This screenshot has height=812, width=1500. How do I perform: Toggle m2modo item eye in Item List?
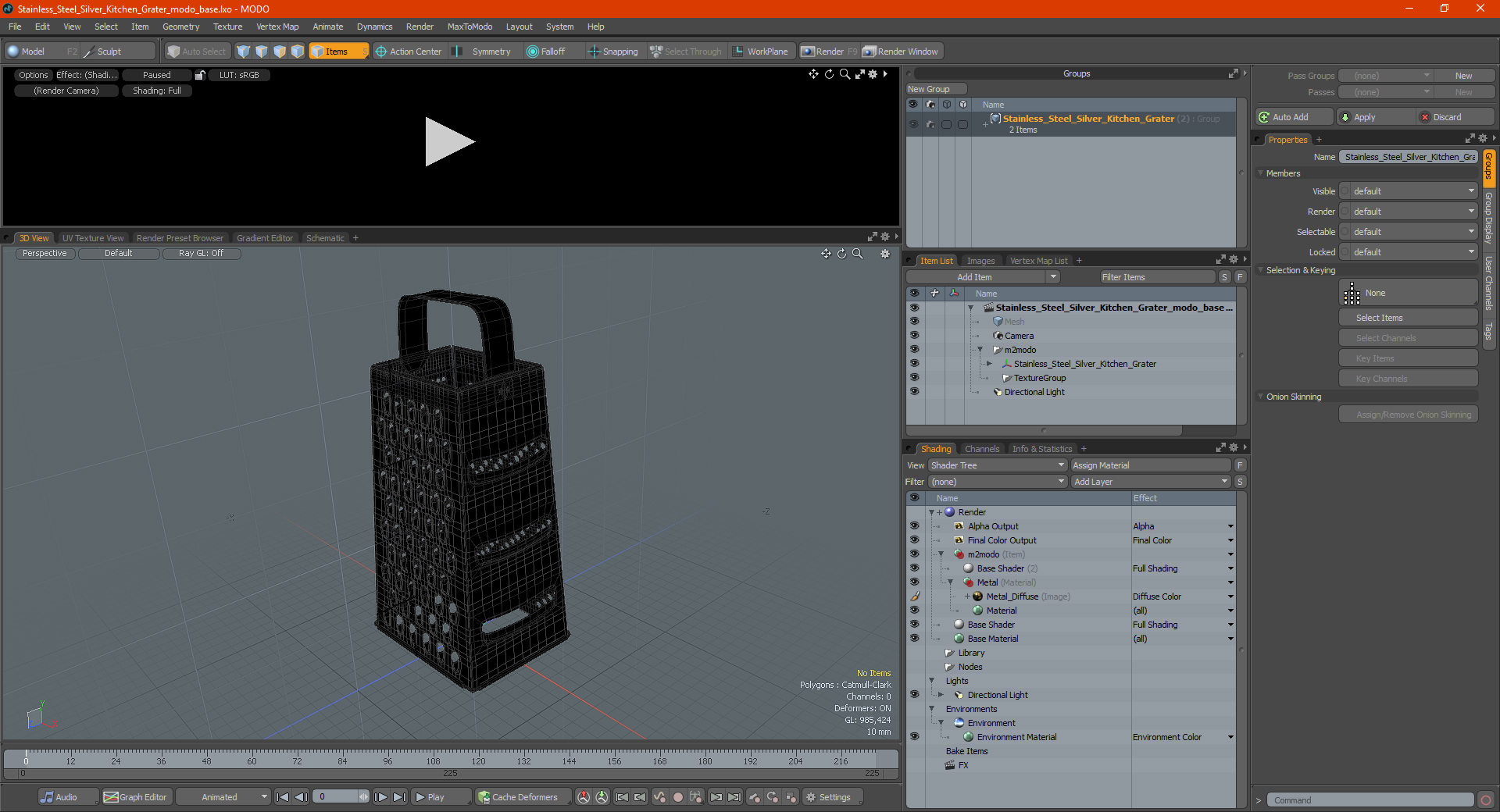(914, 350)
